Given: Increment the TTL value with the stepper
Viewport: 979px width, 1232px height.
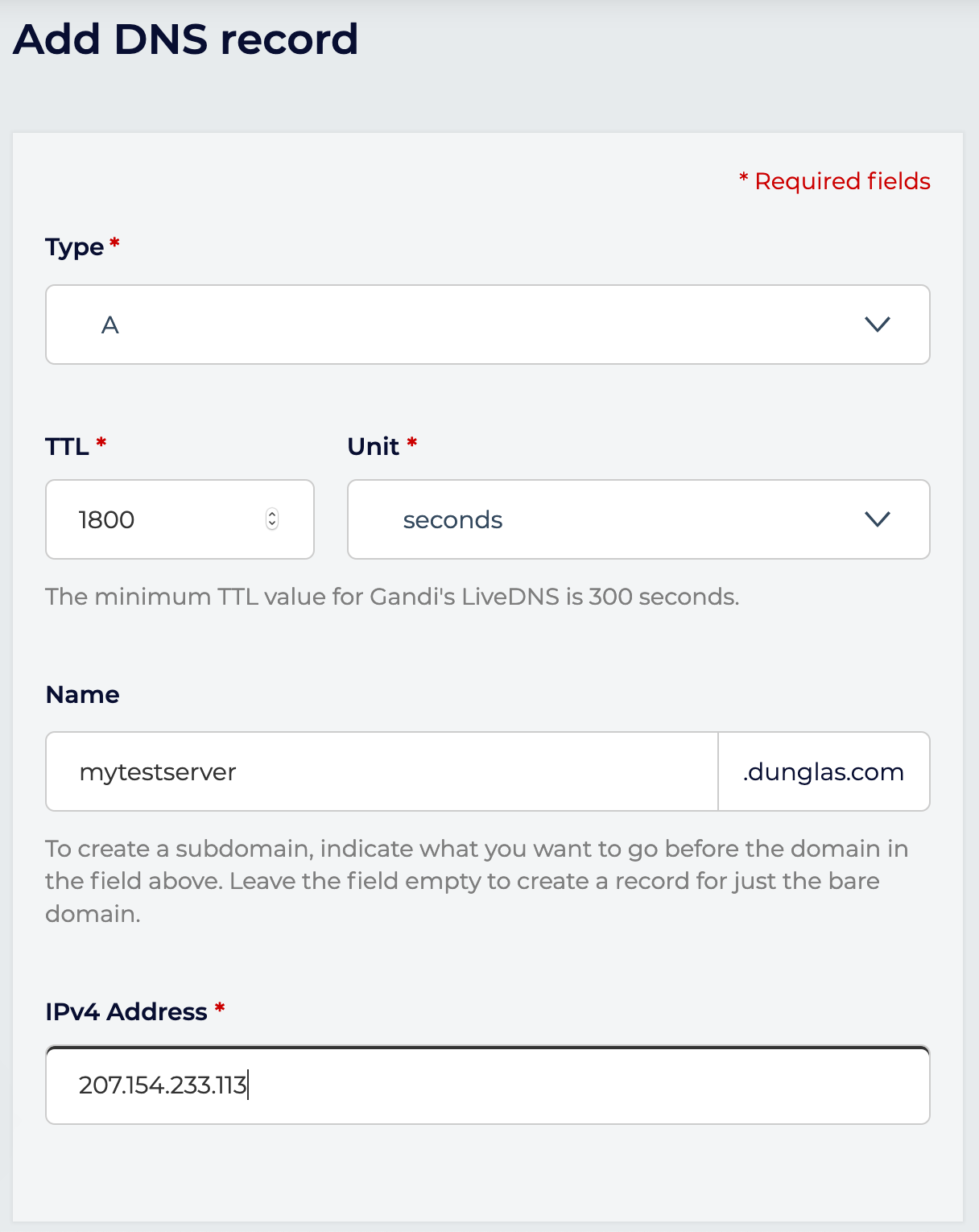Looking at the screenshot, I should (273, 514).
